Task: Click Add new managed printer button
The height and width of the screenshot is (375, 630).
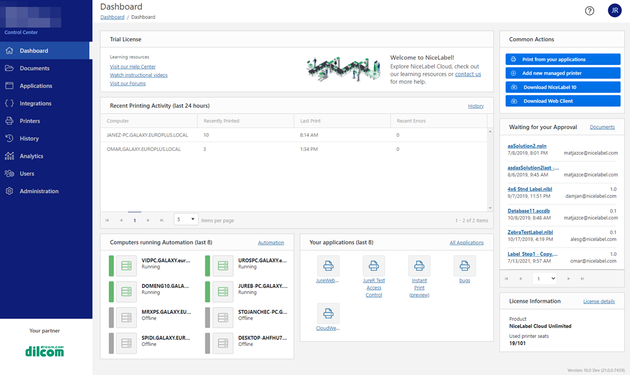Action: click(x=562, y=73)
